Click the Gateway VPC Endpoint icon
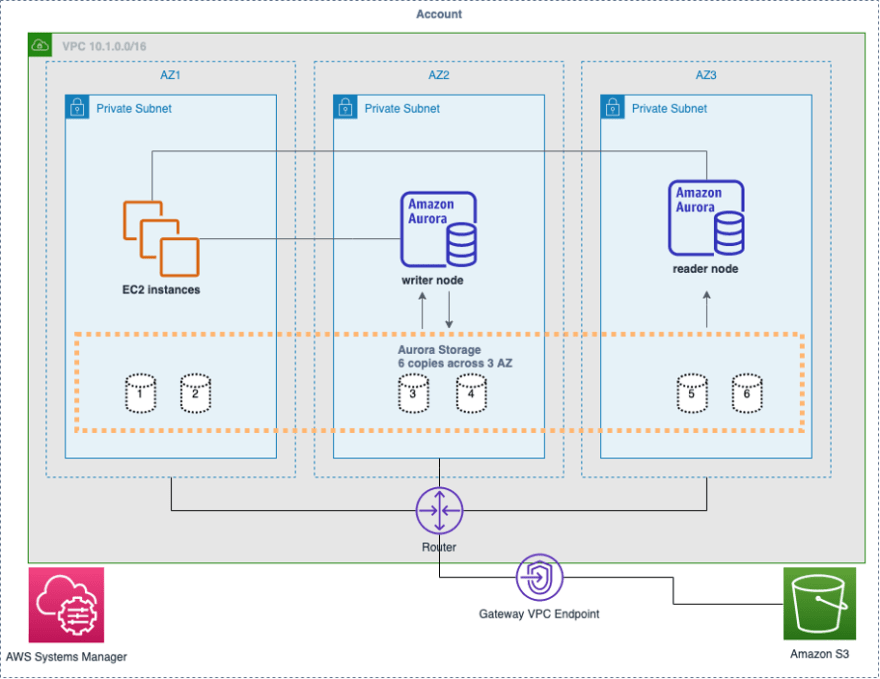This screenshot has height=679, width=880. [539, 577]
